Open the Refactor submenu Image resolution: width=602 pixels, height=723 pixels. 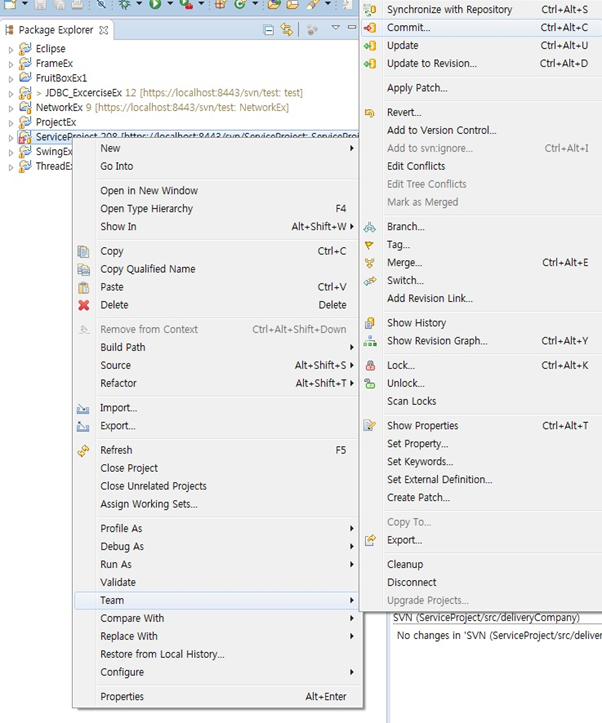click(216, 383)
